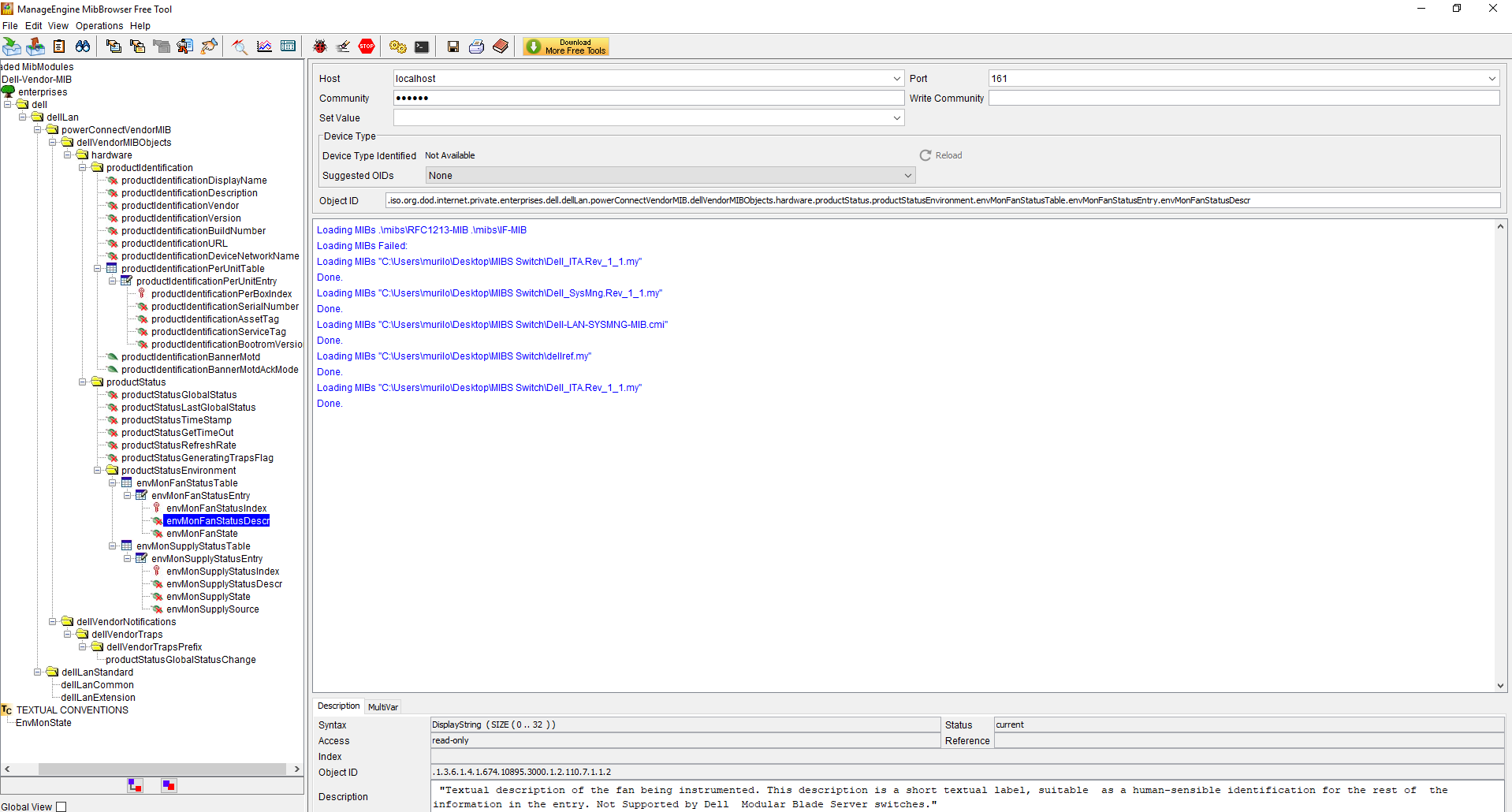Switch to the MultiVar tab

tap(383, 707)
